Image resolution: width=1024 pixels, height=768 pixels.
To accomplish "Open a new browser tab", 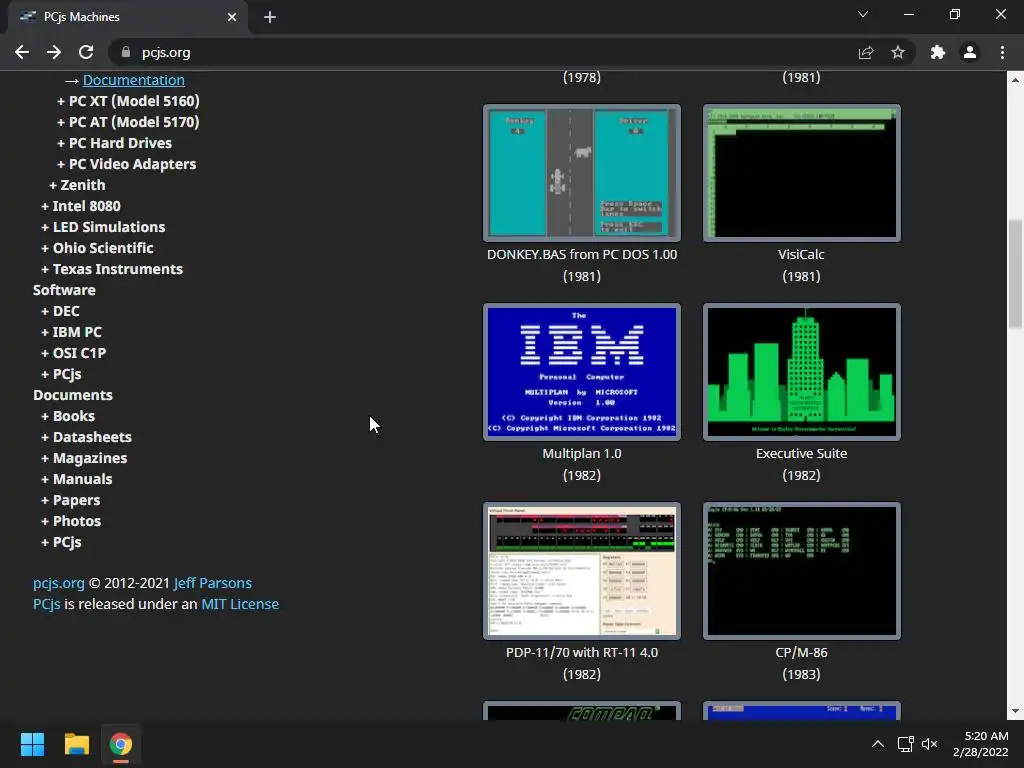I will [270, 17].
